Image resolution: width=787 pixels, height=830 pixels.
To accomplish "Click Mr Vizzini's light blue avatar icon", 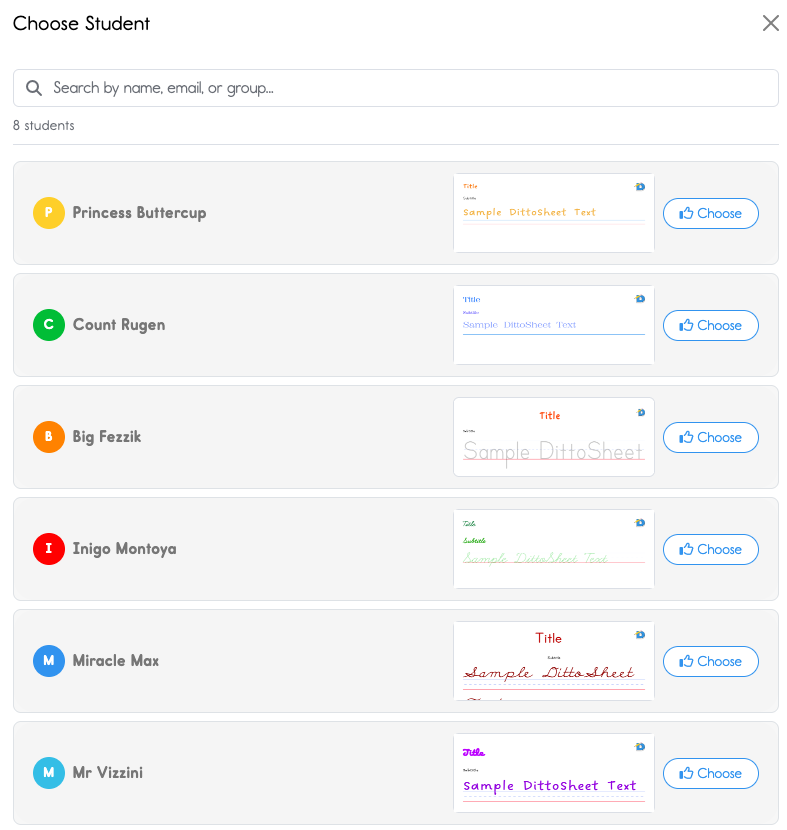I will [x=49, y=773].
